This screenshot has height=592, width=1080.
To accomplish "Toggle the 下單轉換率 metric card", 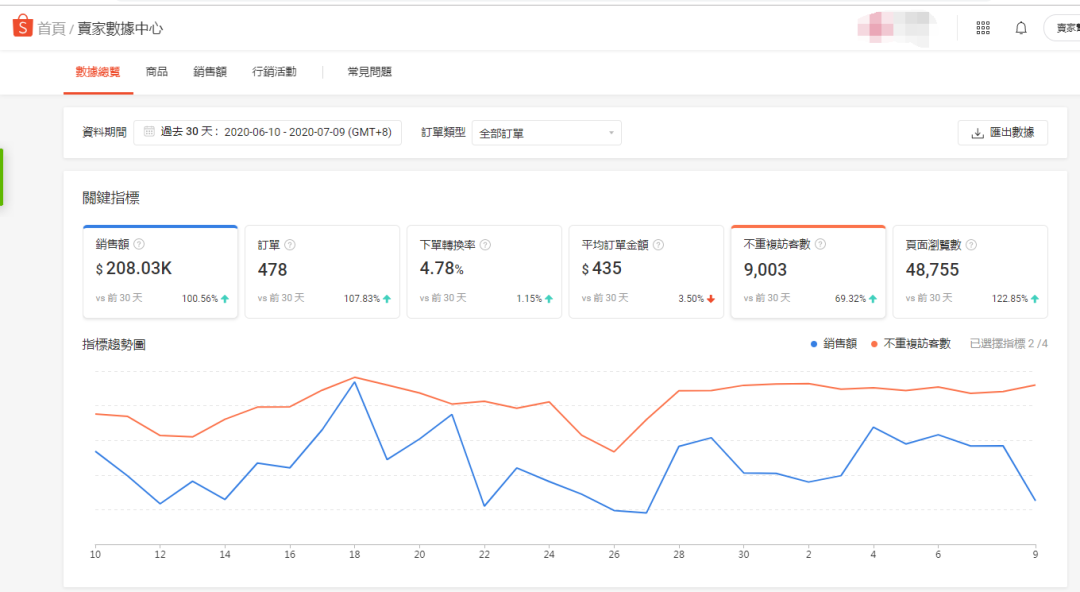I will pos(484,272).
